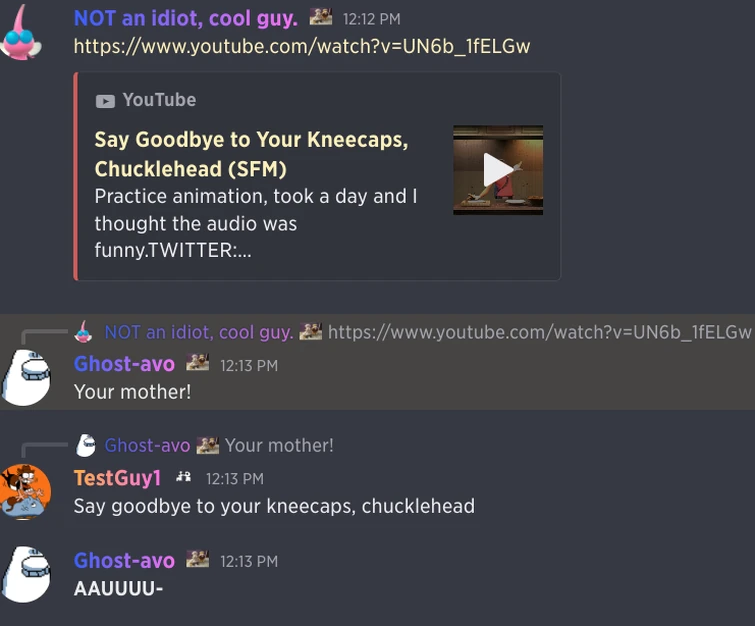Play the embedded YouTube video thumbnail
Viewport: 755px width, 626px height.
coord(498,170)
